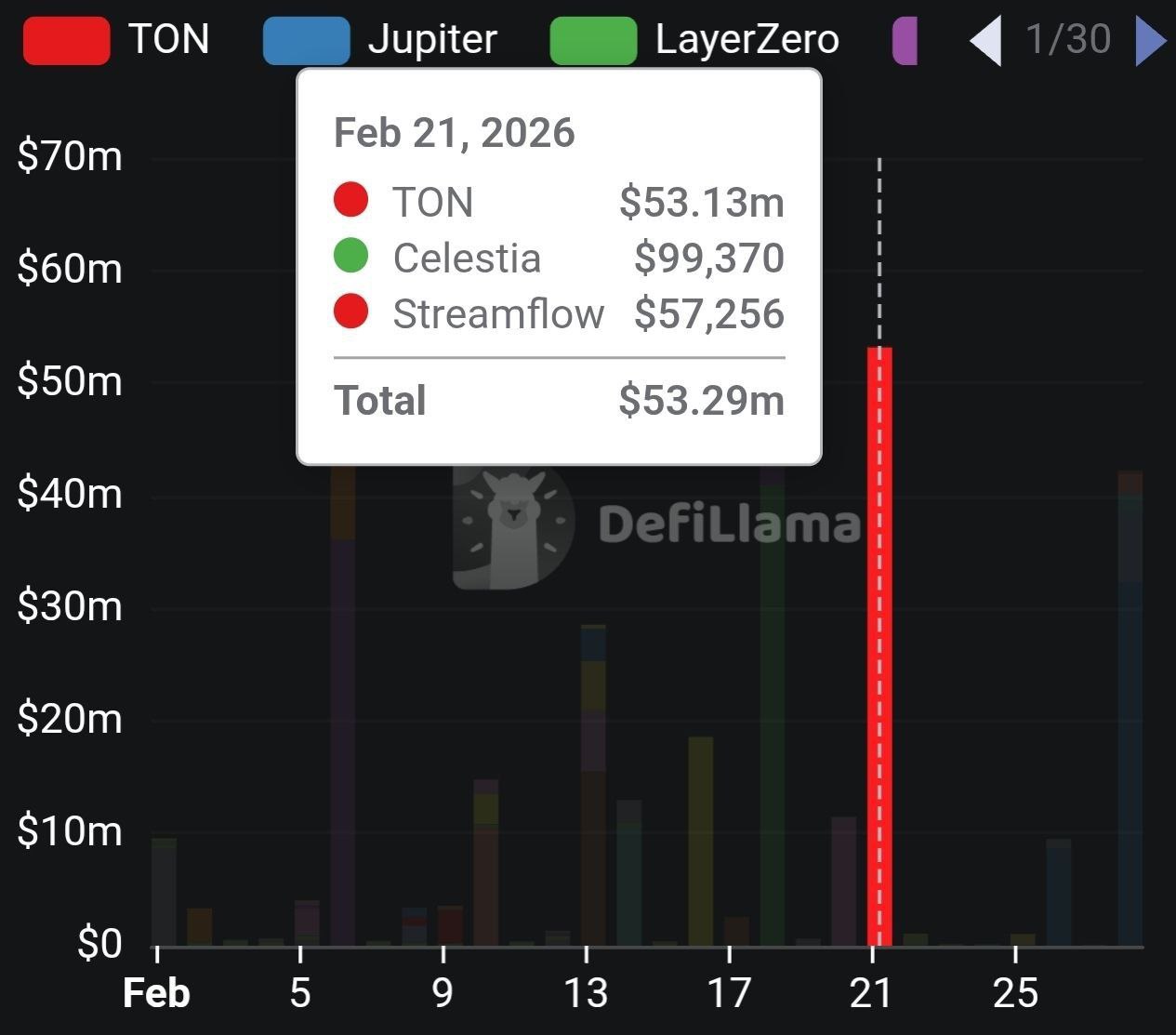This screenshot has height=1035, width=1176.
Task: Click the blue Jupiter legend icon
Action: 306,41
